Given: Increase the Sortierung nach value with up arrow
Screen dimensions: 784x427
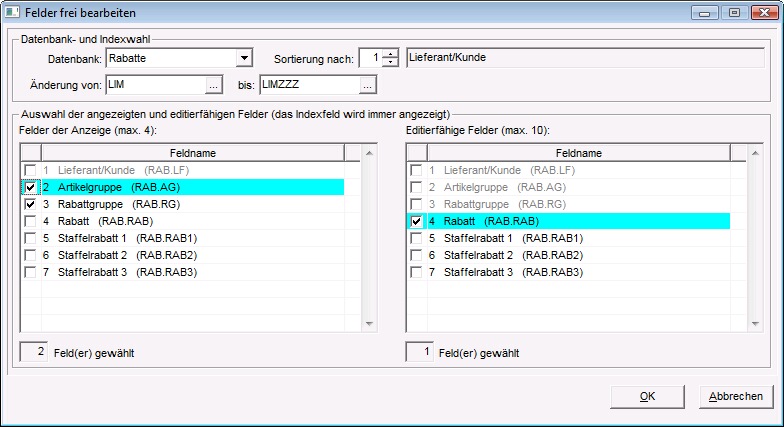Looking at the screenshot, I should 390,53.
